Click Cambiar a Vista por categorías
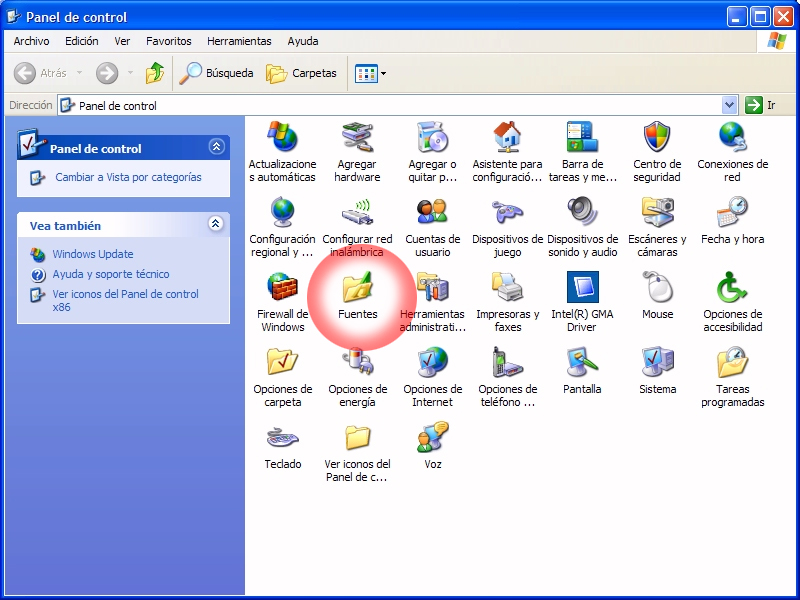The height and width of the screenshot is (600, 800). click(x=128, y=177)
